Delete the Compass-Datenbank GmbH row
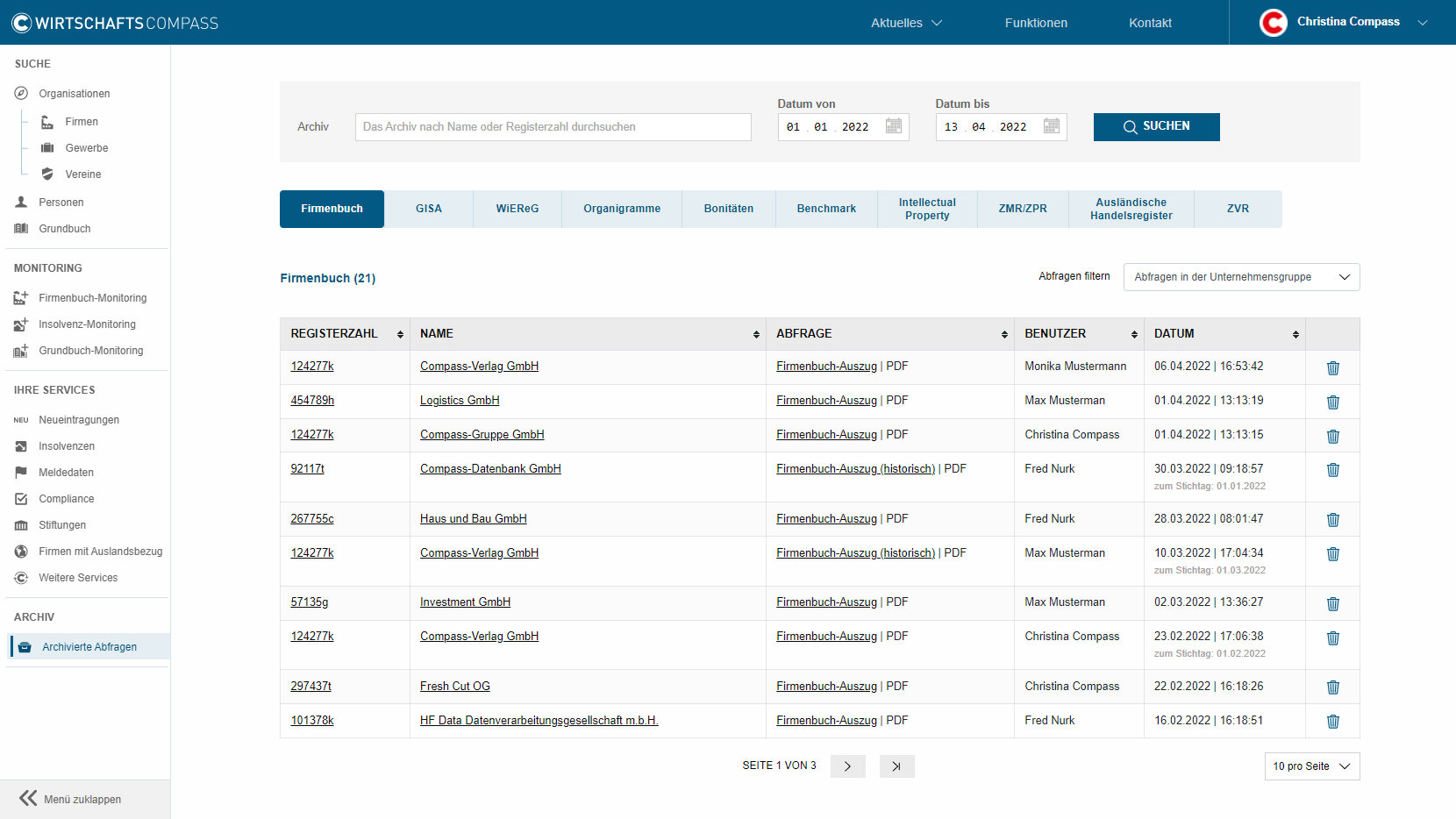 click(1332, 470)
